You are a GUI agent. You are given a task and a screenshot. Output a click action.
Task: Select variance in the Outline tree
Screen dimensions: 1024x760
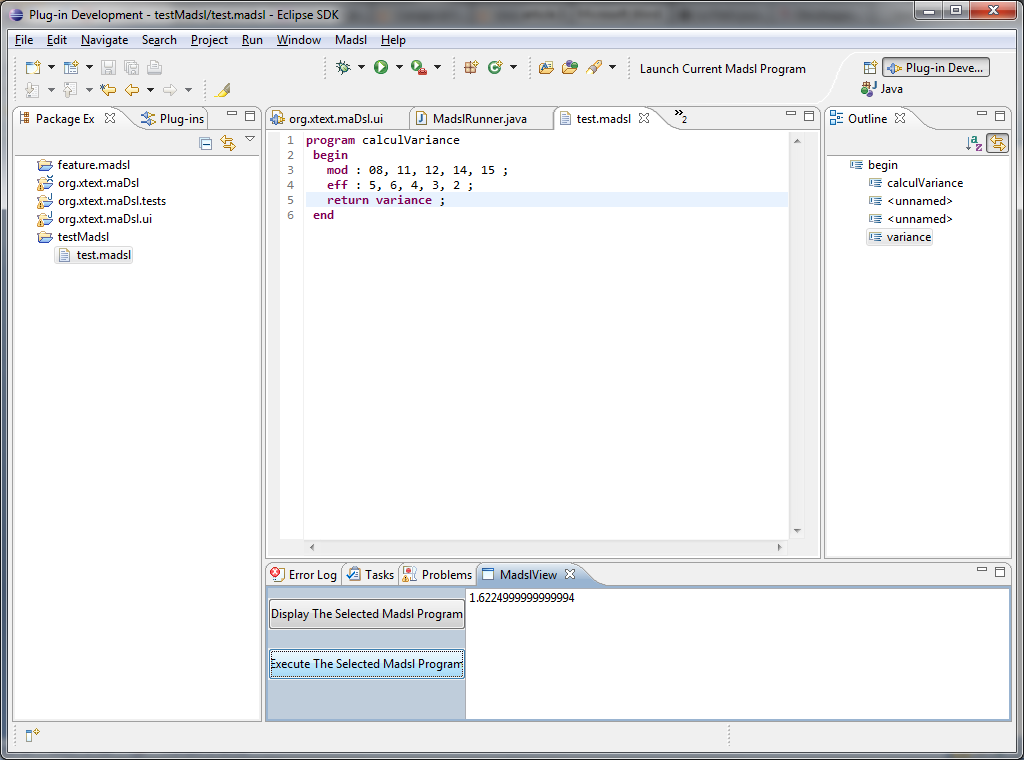tap(908, 237)
